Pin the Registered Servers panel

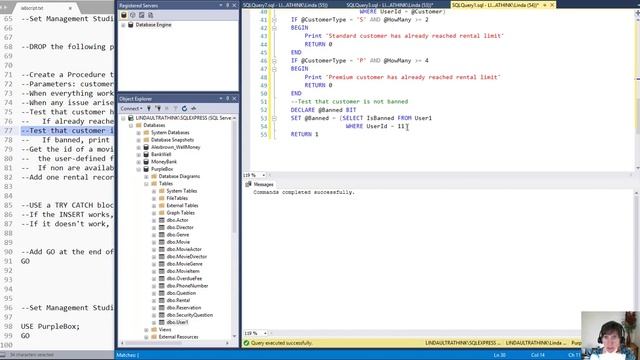[228, 5]
